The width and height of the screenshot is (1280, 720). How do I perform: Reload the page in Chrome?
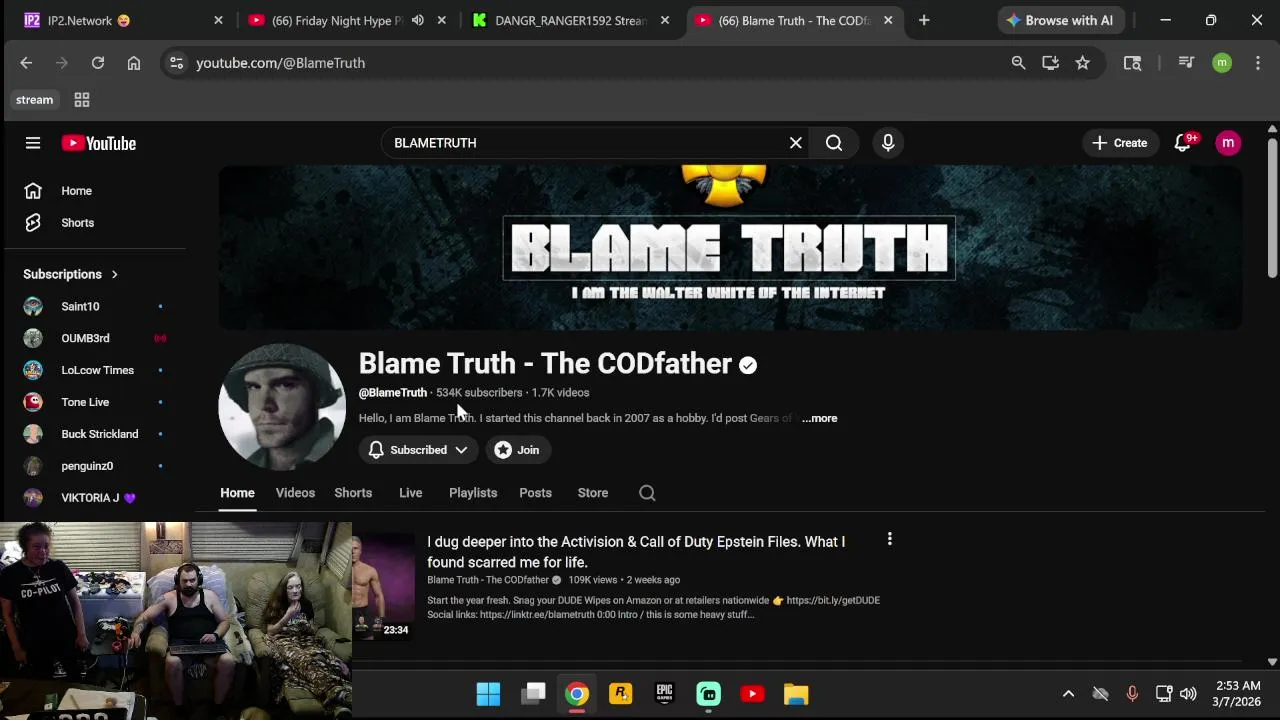tap(98, 63)
